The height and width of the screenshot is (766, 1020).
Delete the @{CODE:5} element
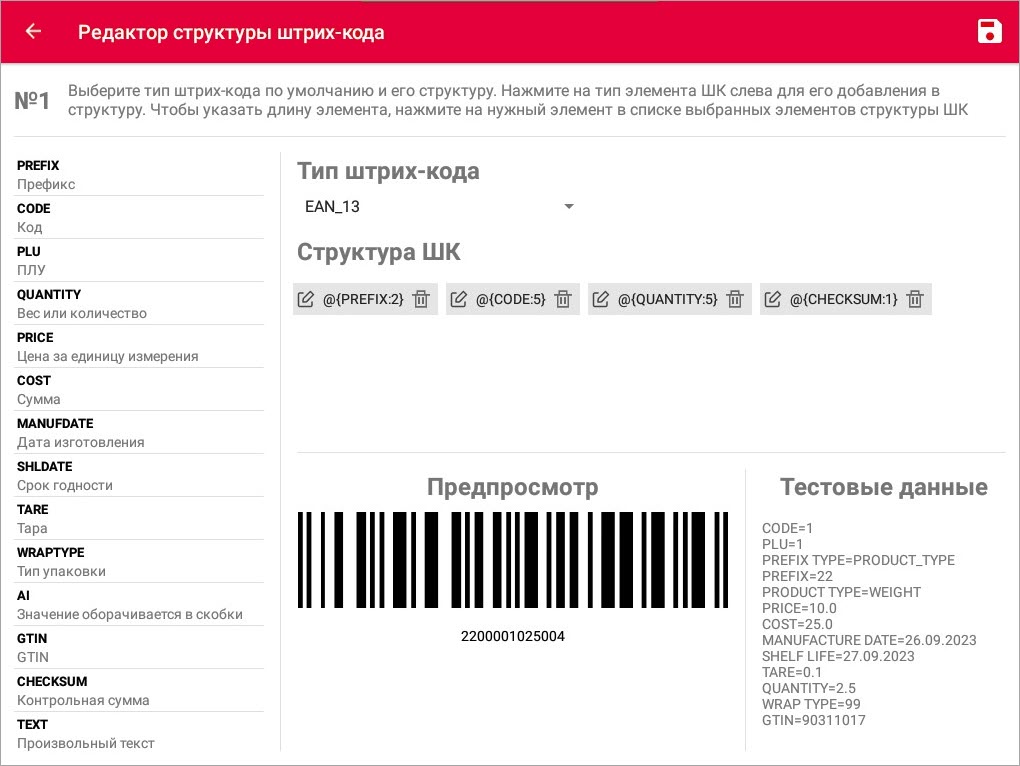[x=563, y=299]
